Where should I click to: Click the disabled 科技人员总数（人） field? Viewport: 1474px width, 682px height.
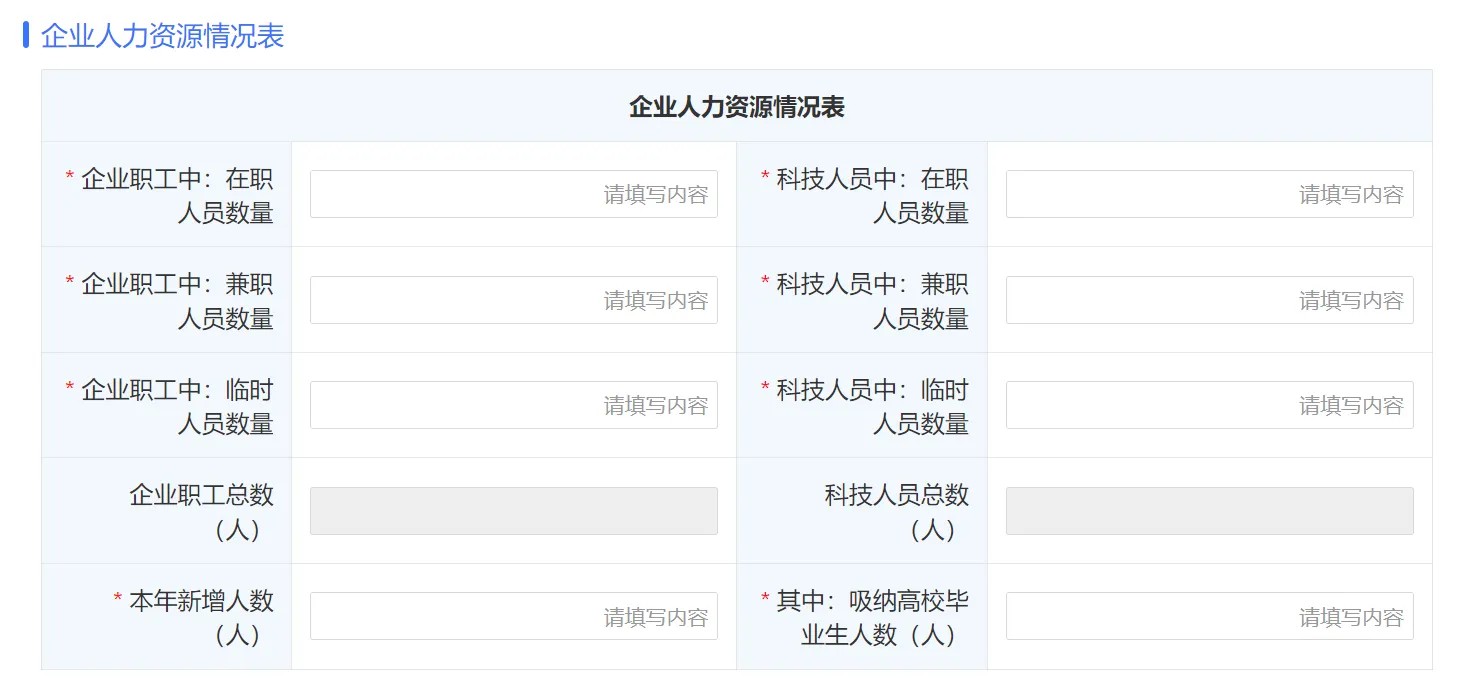1209,511
